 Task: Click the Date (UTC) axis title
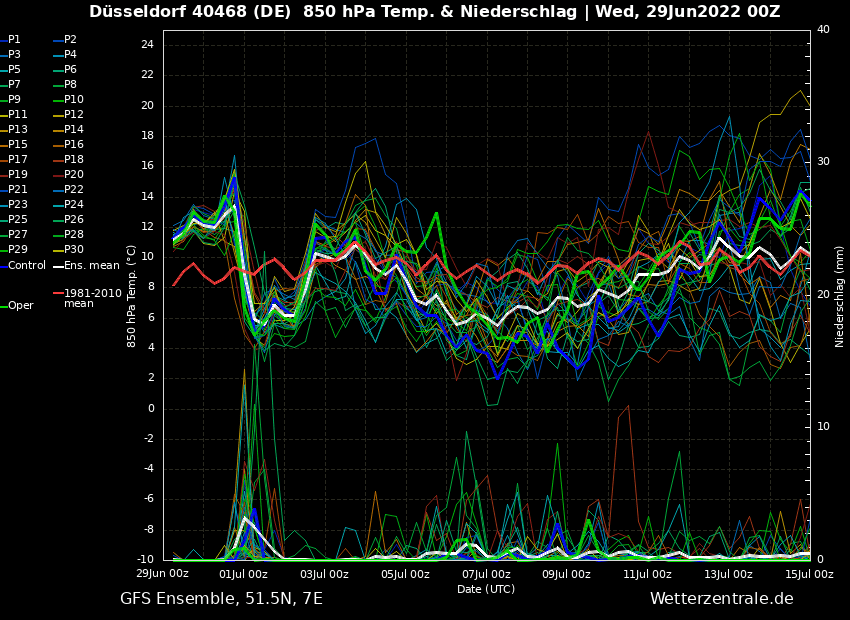pyautogui.click(x=486, y=590)
